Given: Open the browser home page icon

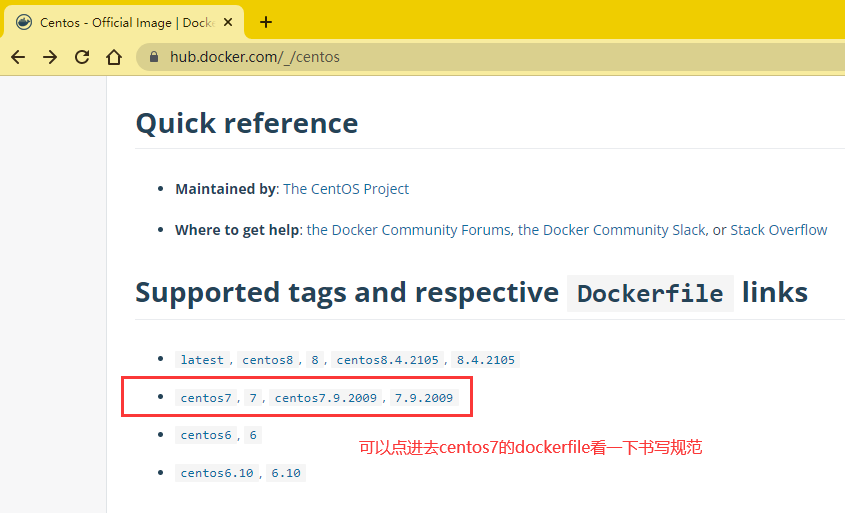Looking at the screenshot, I should (x=114, y=57).
